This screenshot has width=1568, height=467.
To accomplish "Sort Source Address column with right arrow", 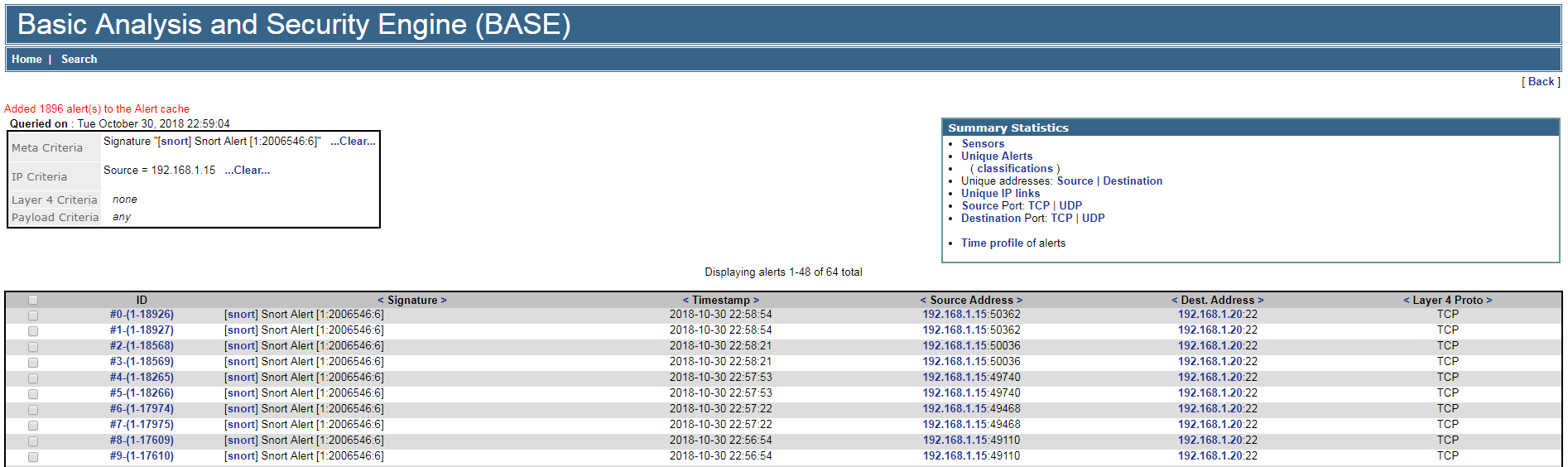I will (1020, 301).
